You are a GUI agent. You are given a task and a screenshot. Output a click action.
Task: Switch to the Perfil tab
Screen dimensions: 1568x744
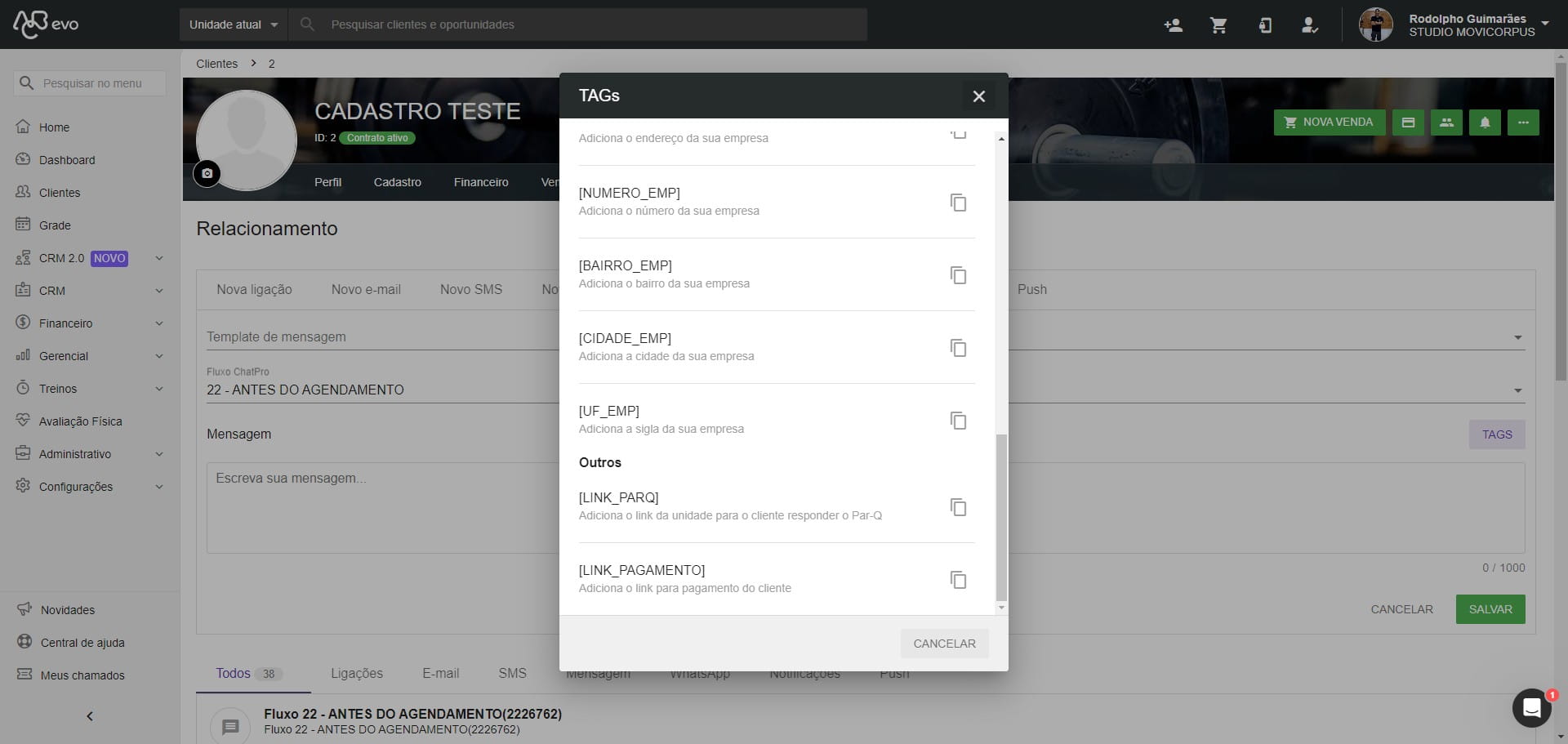point(327,182)
